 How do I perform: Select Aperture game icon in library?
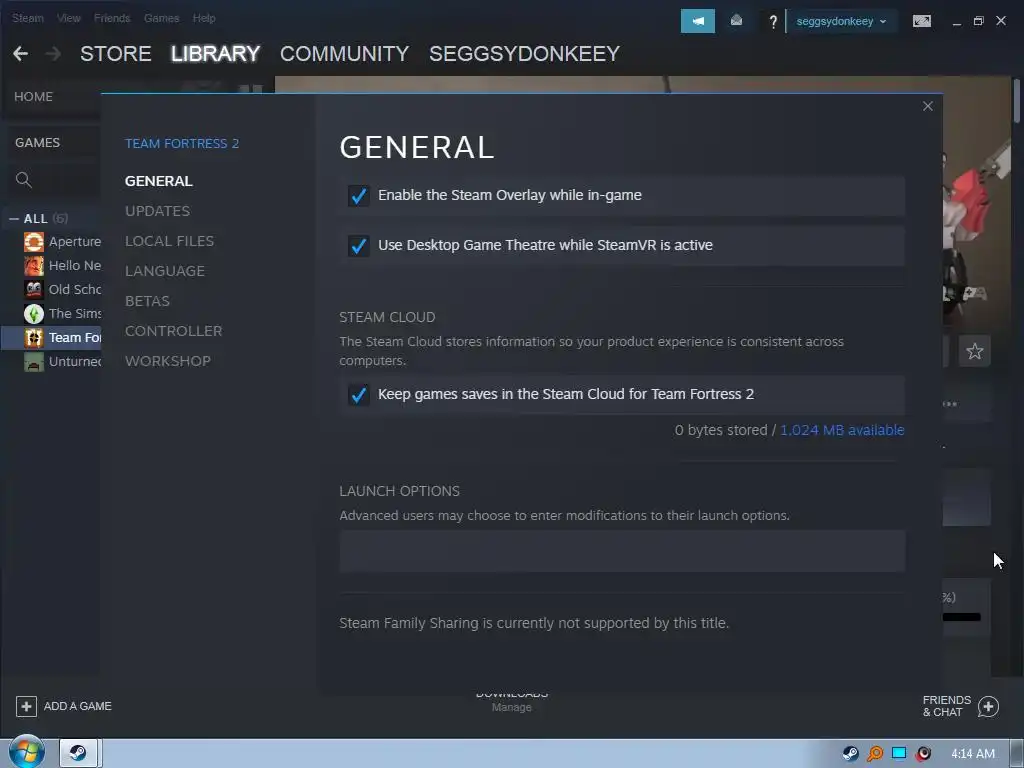point(34,242)
